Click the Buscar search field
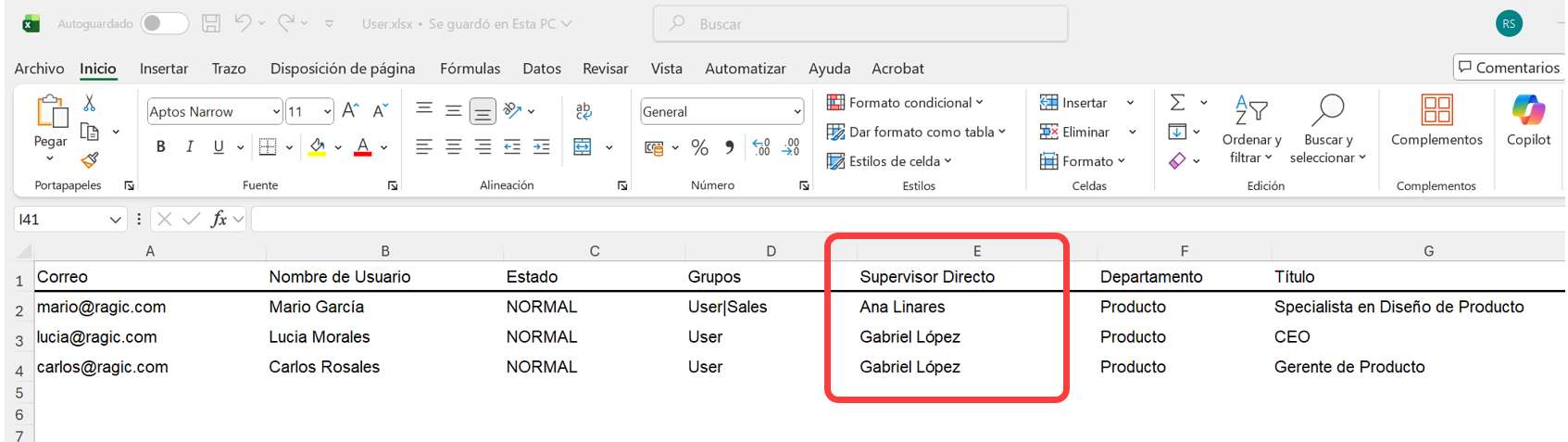 [x=859, y=24]
